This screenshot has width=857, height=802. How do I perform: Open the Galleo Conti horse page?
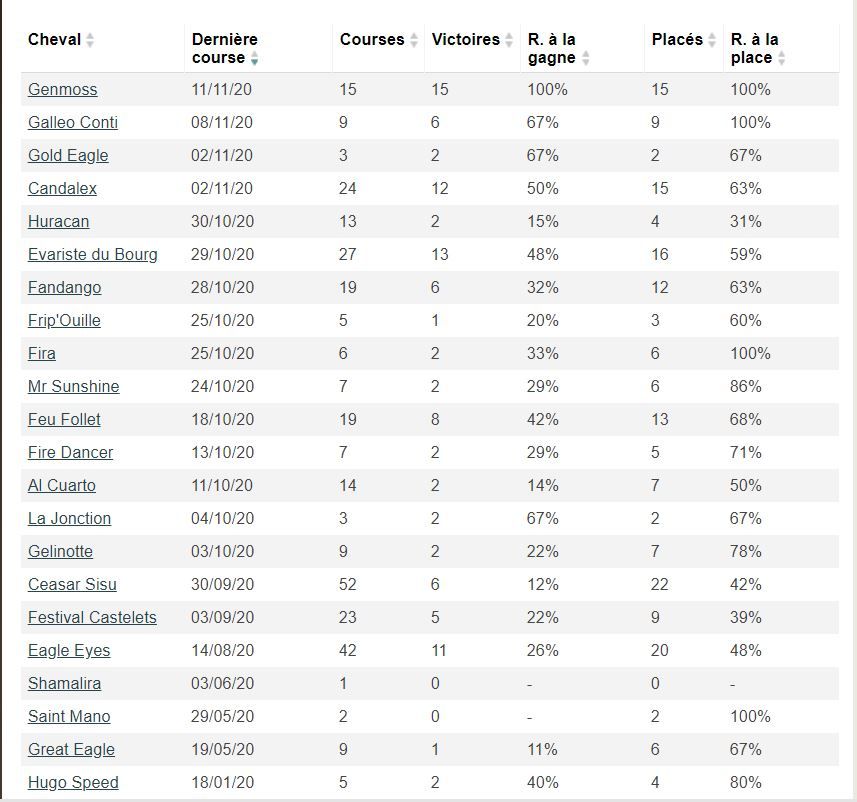pos(73,122)
